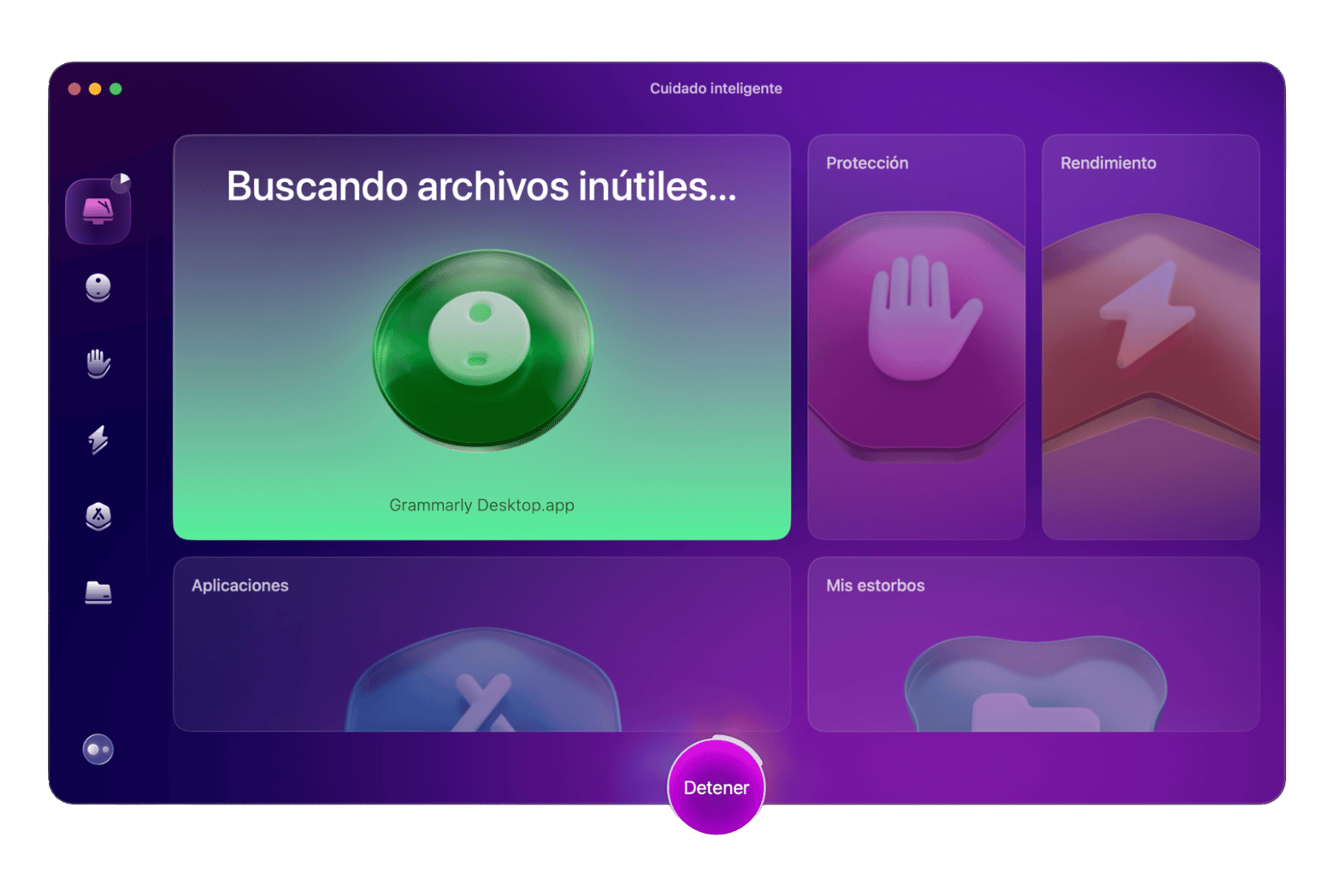Select the Performance lightning sidebar icon

pyautogui.click(x=98, y=439)
